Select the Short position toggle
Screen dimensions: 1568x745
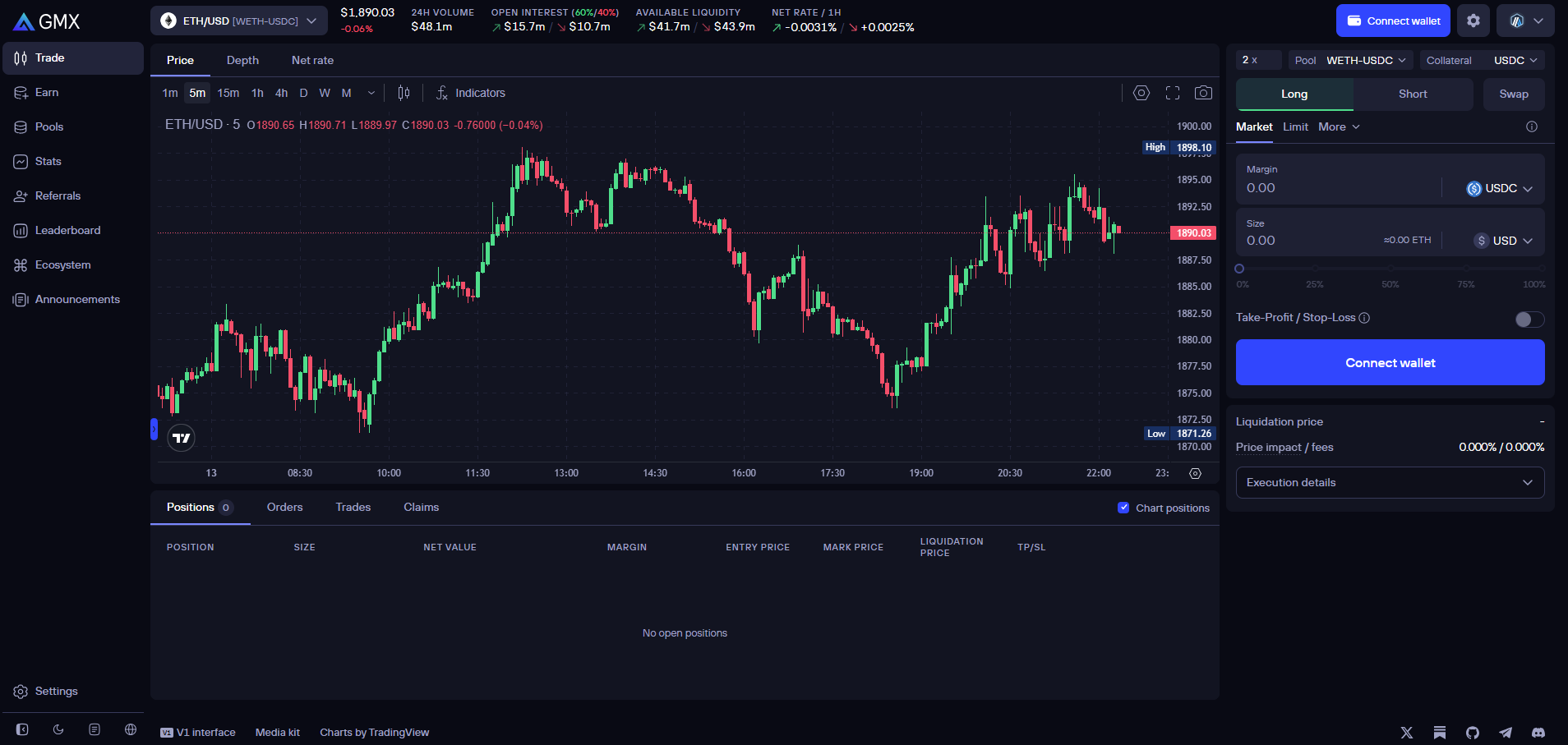point(1413,94)
